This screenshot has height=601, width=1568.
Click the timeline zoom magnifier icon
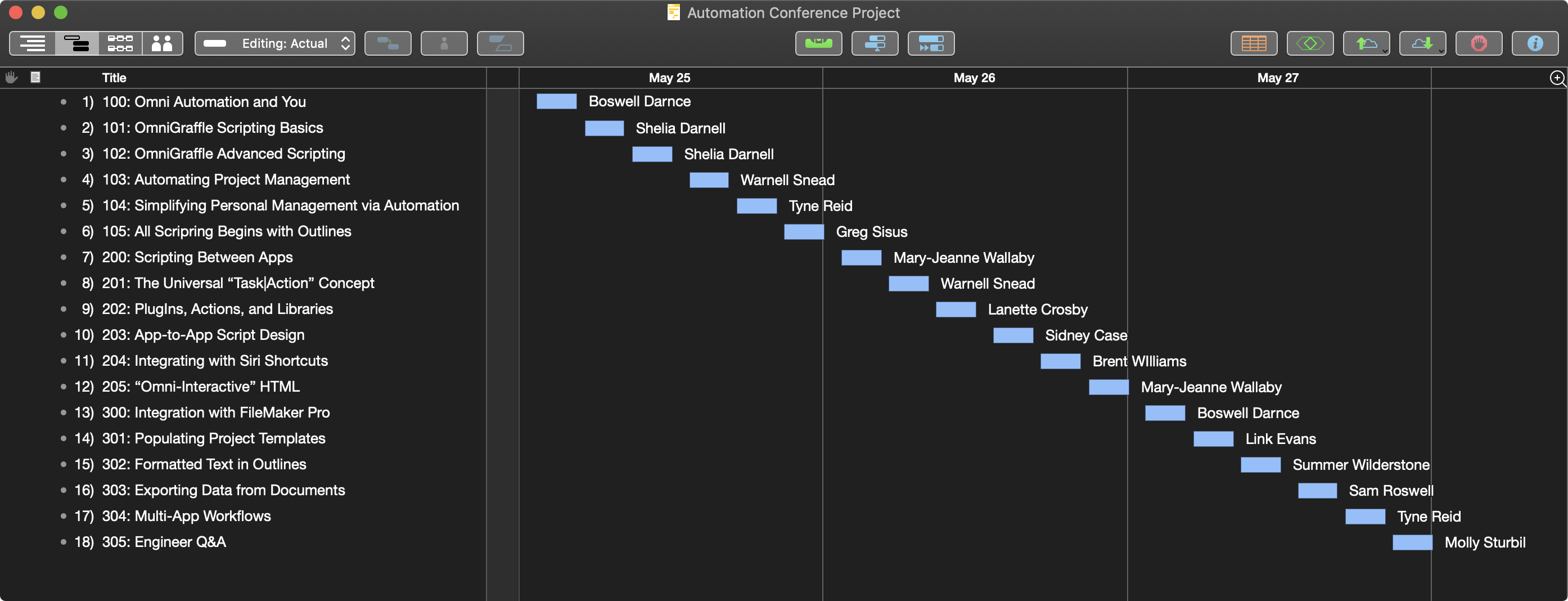click(x=1556, y=78)
